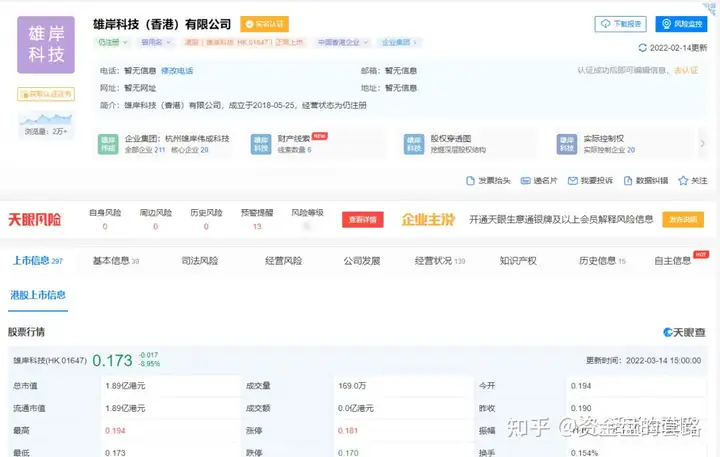Expand the 曾用名 dropdown

pos(156,42)
